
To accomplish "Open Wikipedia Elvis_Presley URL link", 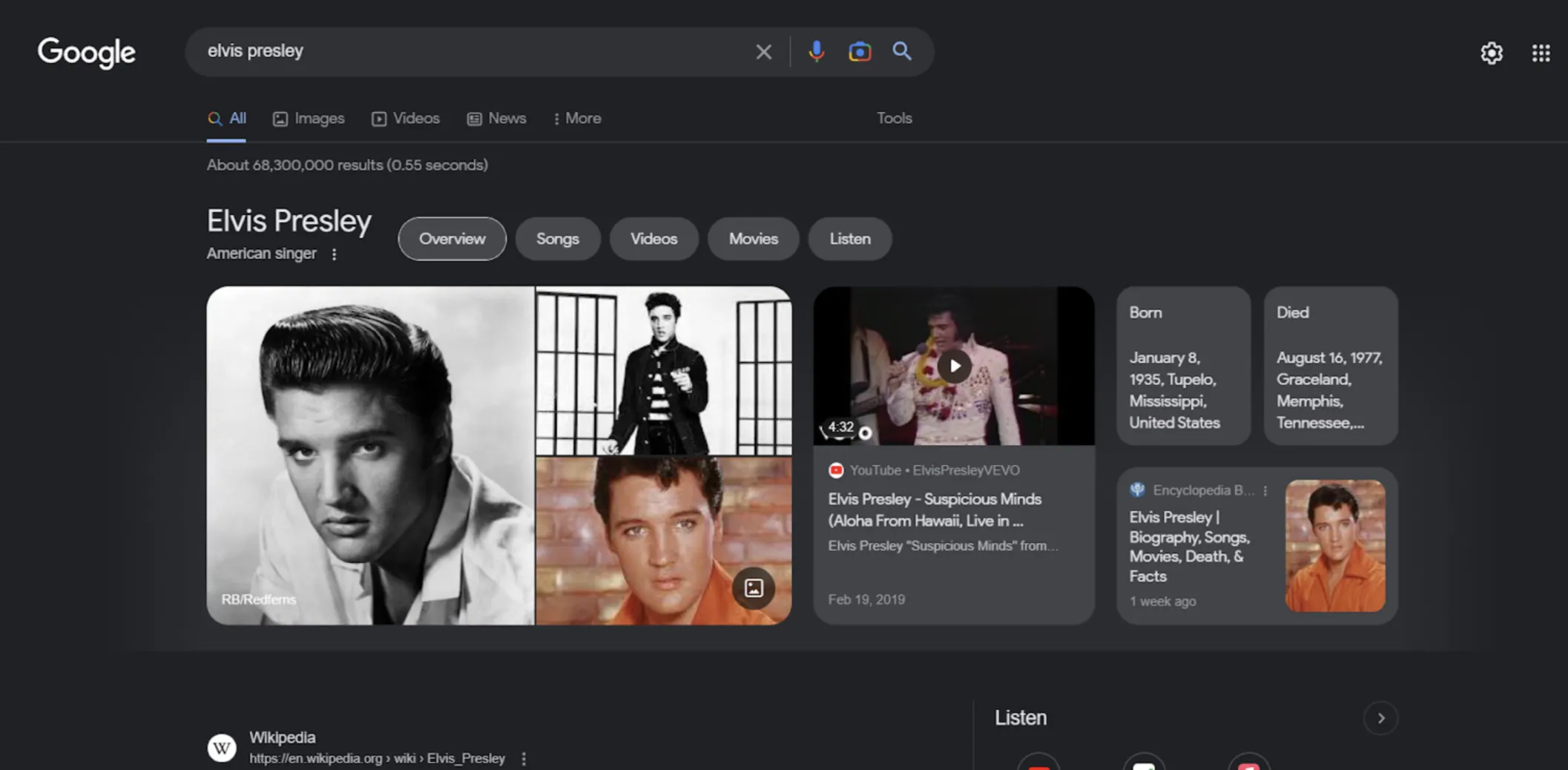I will 377,759.
